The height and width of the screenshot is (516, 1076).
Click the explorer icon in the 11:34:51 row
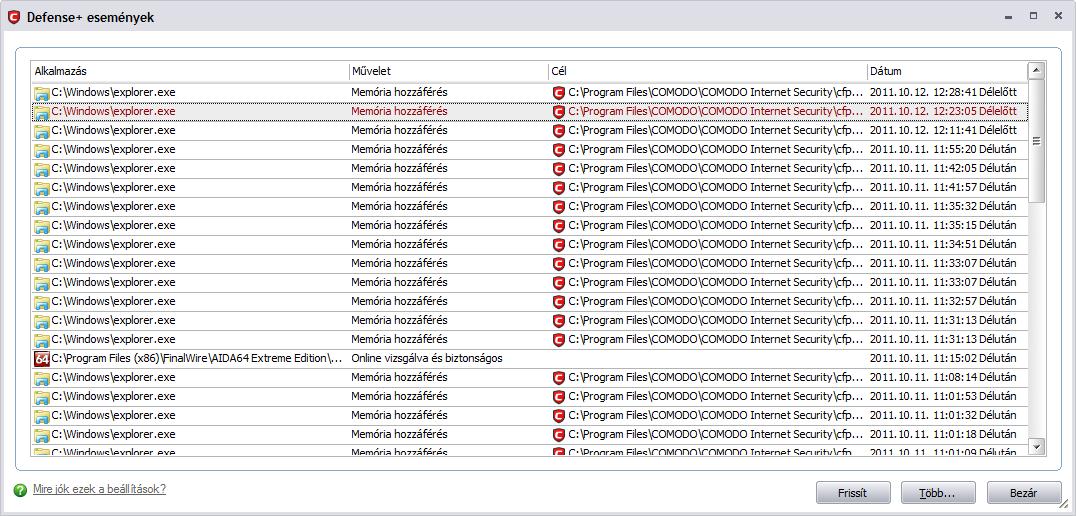(x=42, y=245)
